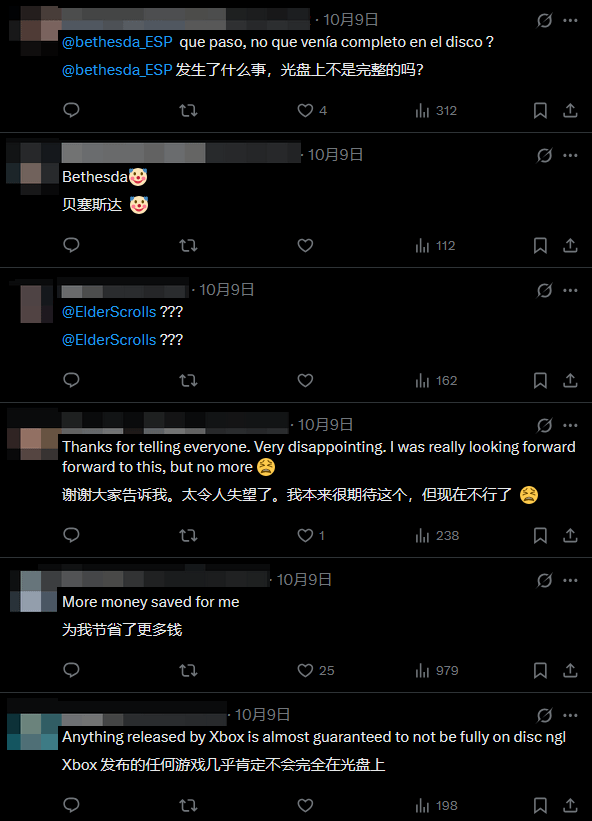Bookmark the Bethesda clown emoji tweet

tap(540, 245)
